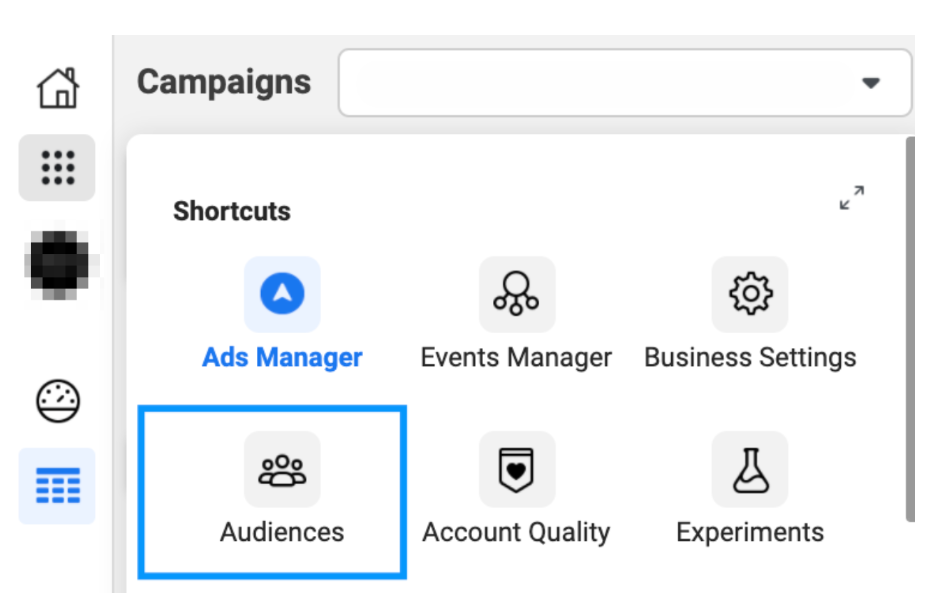This screenshot has height=593, width=936.
Task: Expand the Shortcuts panel with arrows icon
Action: coord(852,198)
